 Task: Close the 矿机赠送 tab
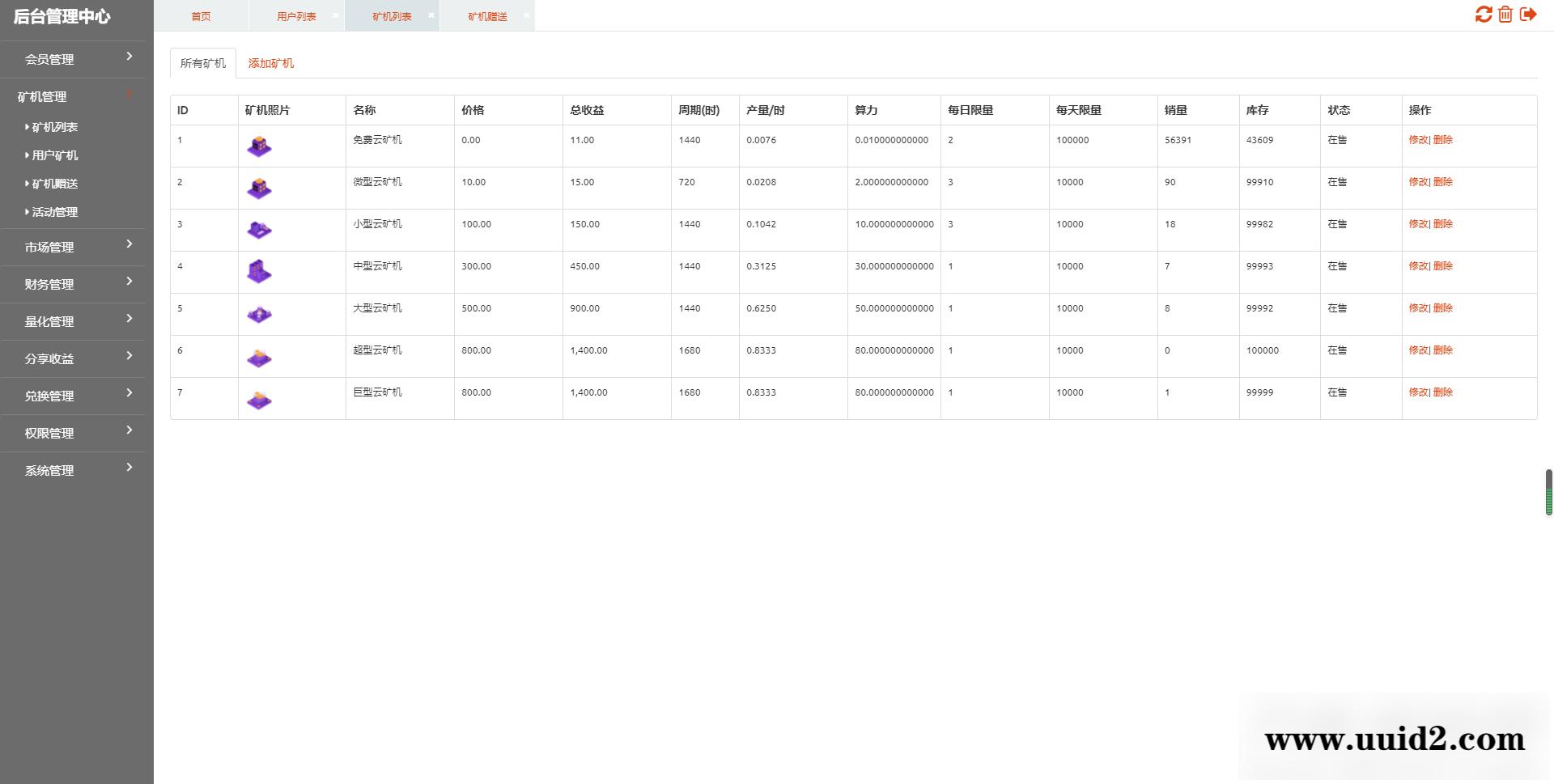click(527, 15)
